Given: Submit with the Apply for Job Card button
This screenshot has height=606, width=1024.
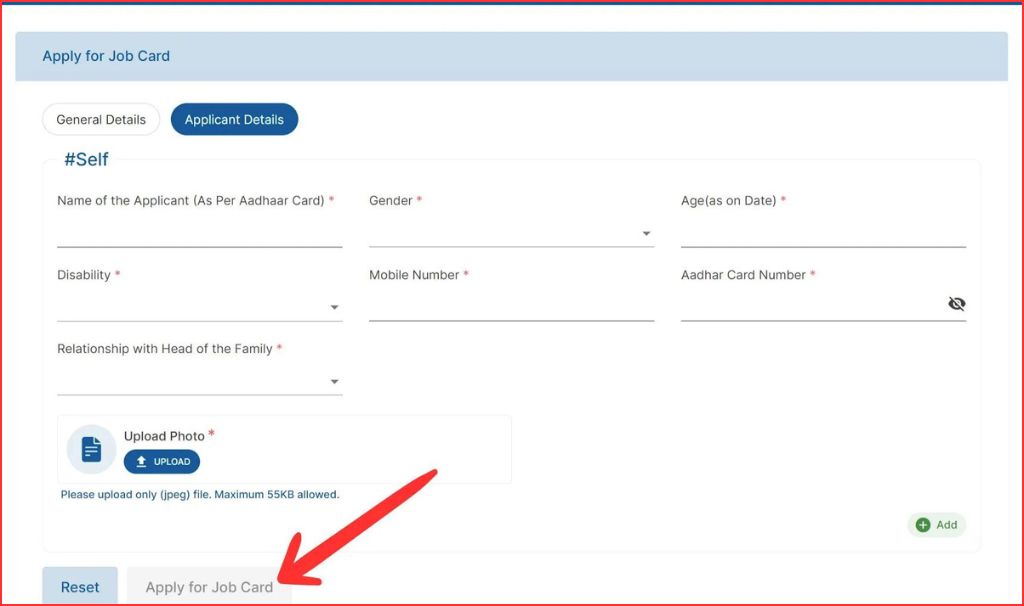Looking at the screenshot, I should coord(209,587).
